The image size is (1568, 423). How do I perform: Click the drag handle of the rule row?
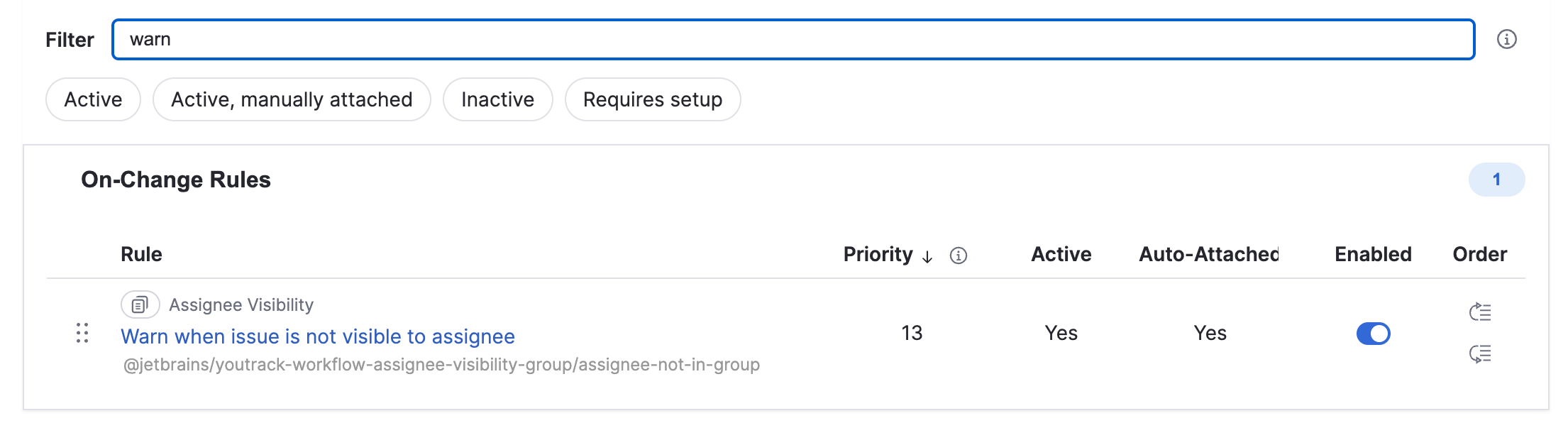click(82, 333)
